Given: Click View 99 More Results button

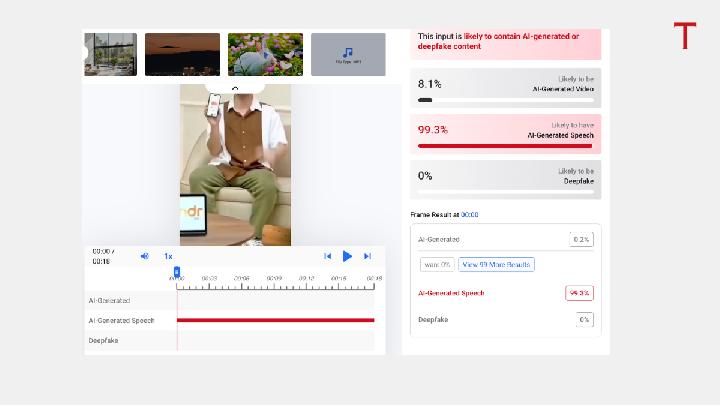Looking at the screenshot, I should pyautogui.click(x=496, y=264).
